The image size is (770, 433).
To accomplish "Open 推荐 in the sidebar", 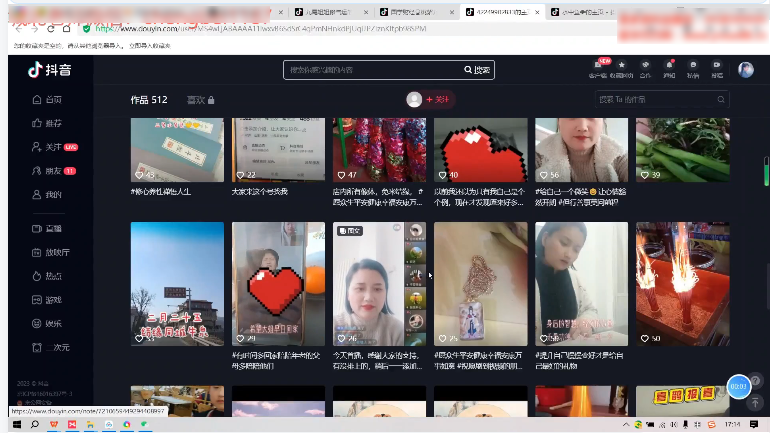I will (47, 123).
